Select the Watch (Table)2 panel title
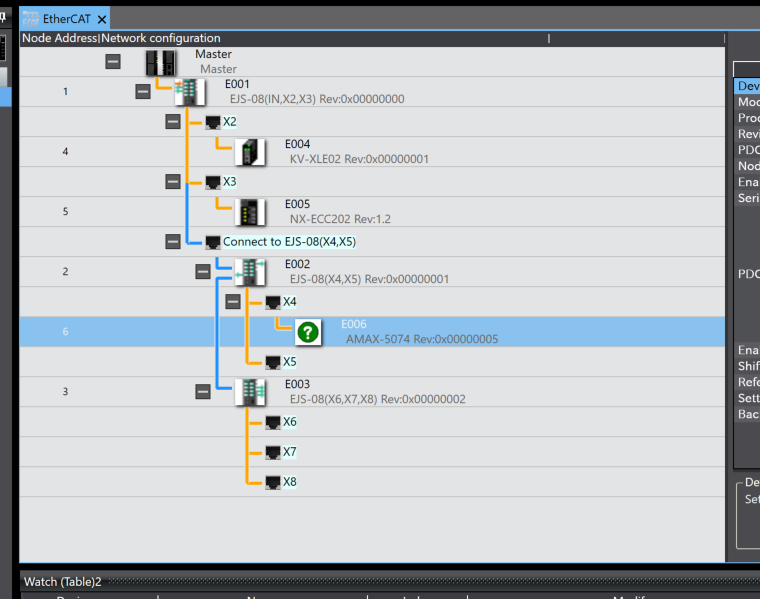 click(62, 582)
